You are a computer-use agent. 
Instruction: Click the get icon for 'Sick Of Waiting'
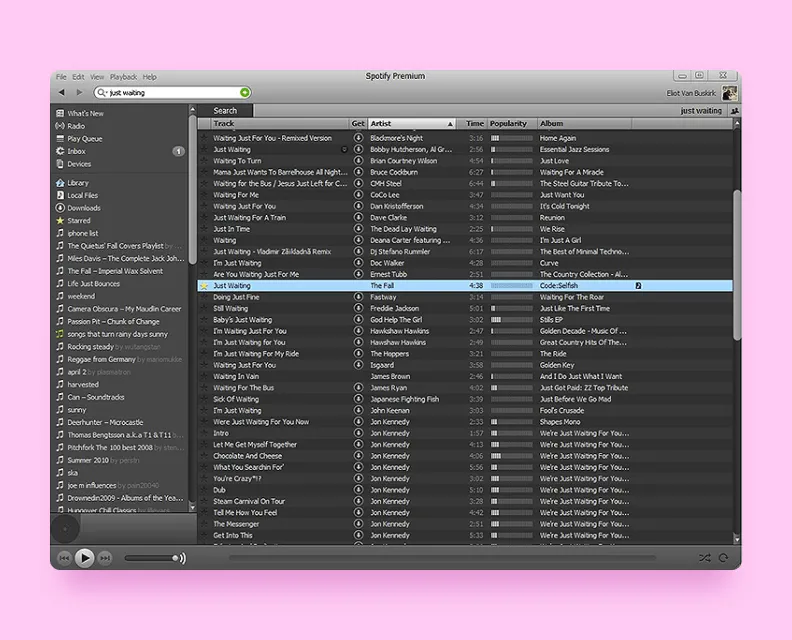[358, 399]
